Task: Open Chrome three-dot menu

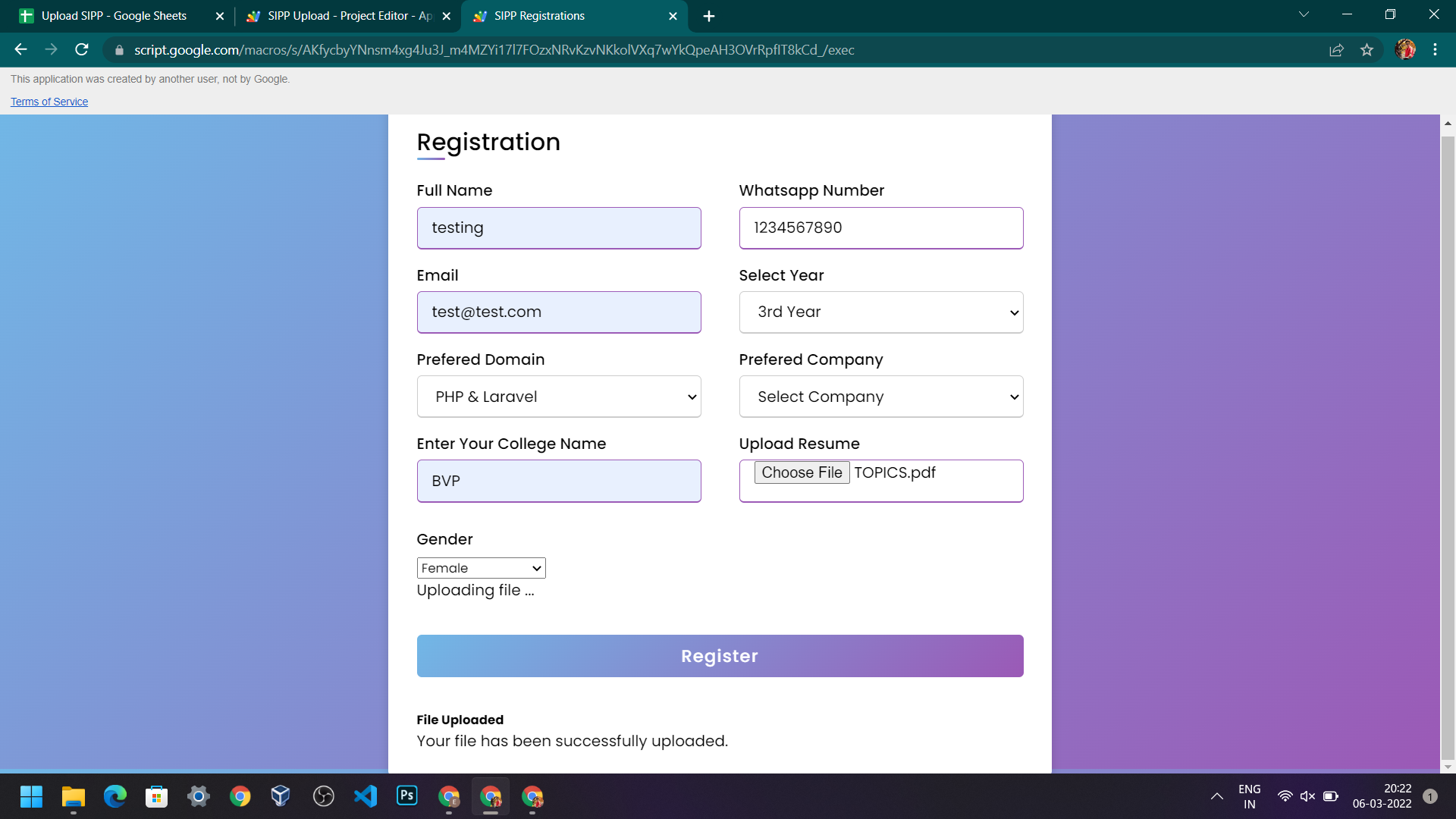Action: (x=1435, y=50)
